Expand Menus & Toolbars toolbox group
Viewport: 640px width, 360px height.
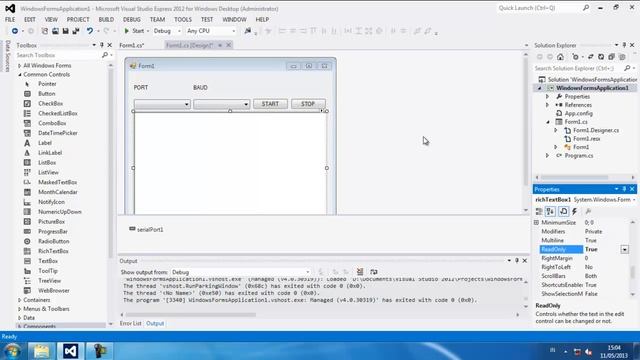tap(20, 309)
